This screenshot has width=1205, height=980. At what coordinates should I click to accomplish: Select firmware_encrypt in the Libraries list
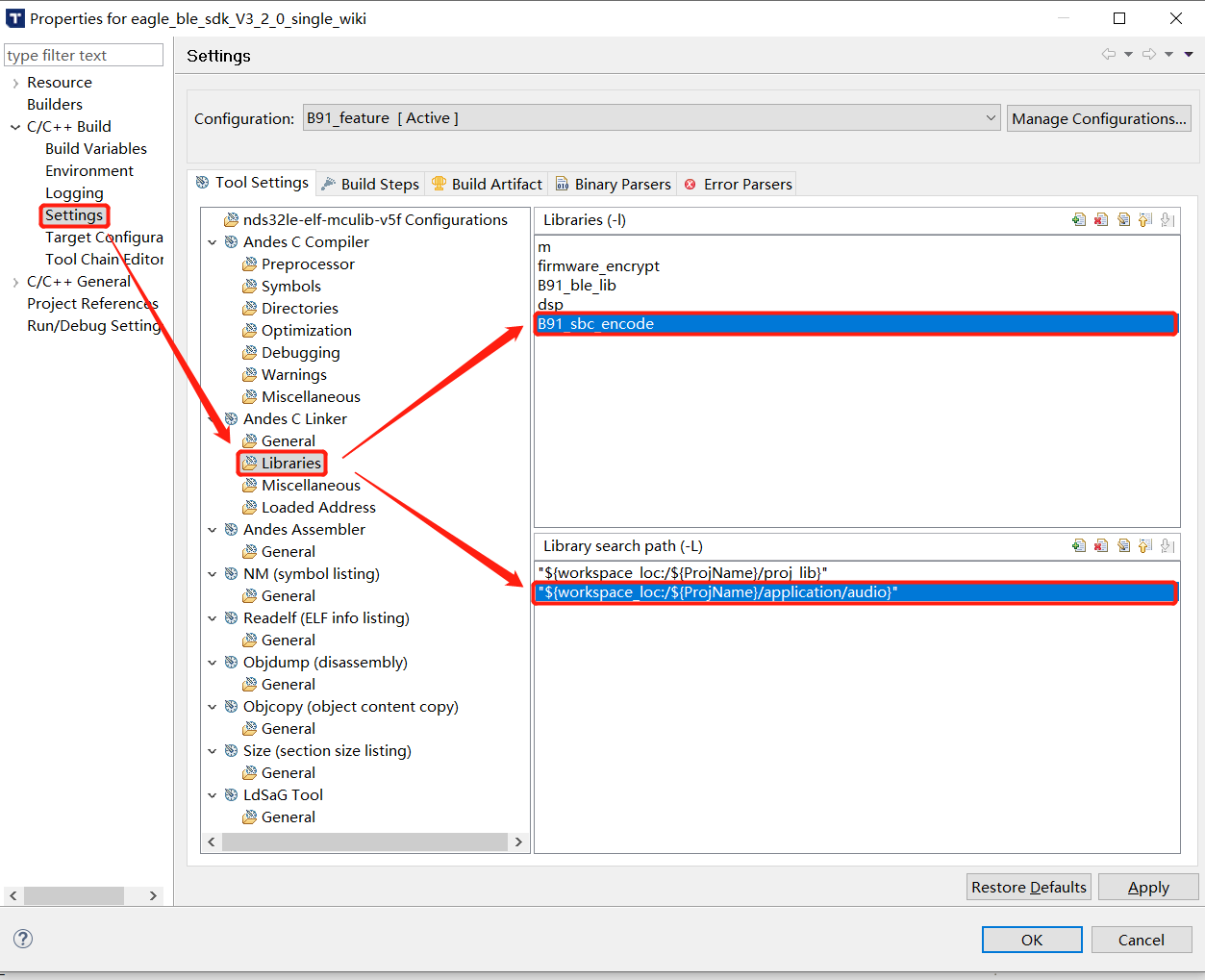(598, 266)
